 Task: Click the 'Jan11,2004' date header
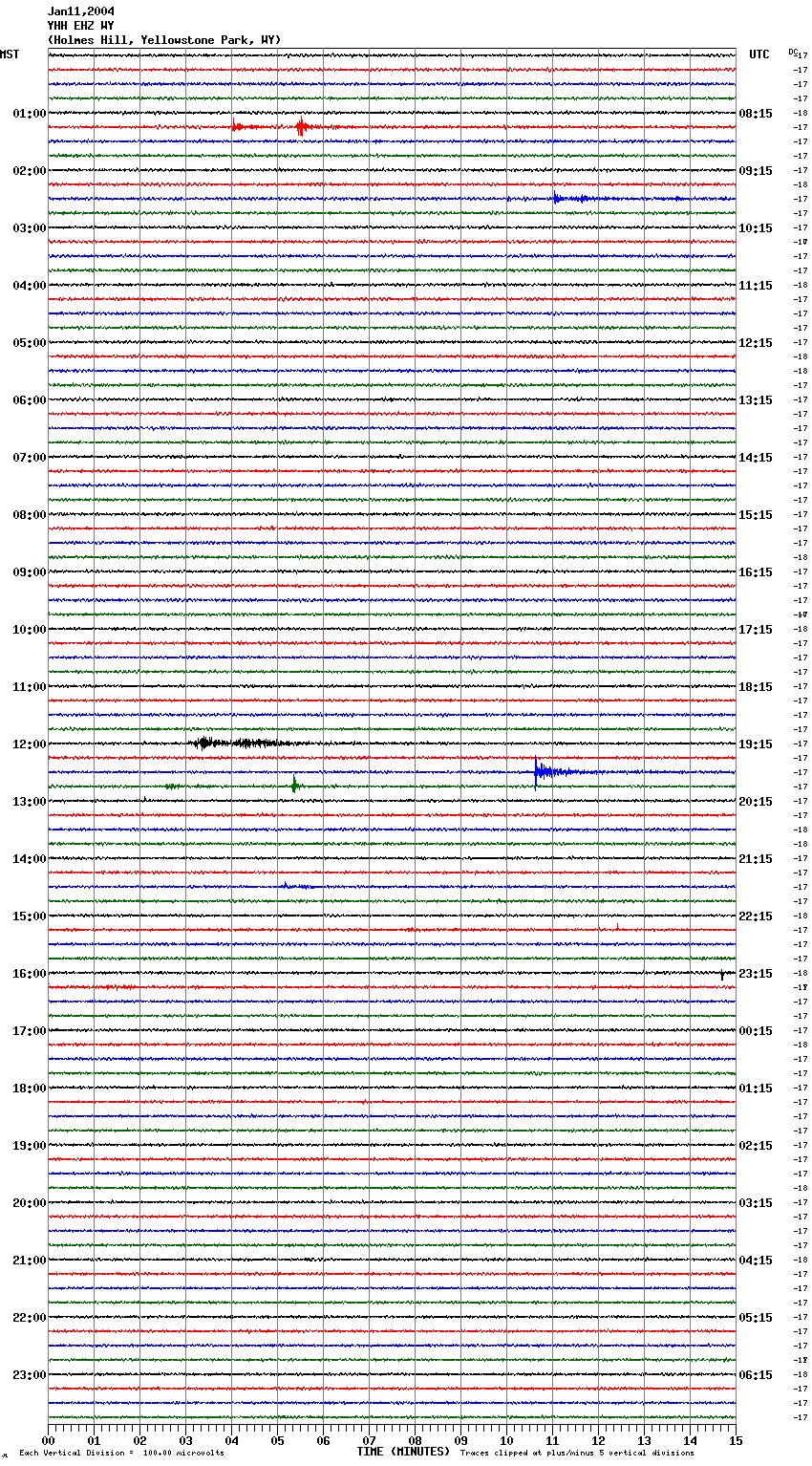(81, 11)
